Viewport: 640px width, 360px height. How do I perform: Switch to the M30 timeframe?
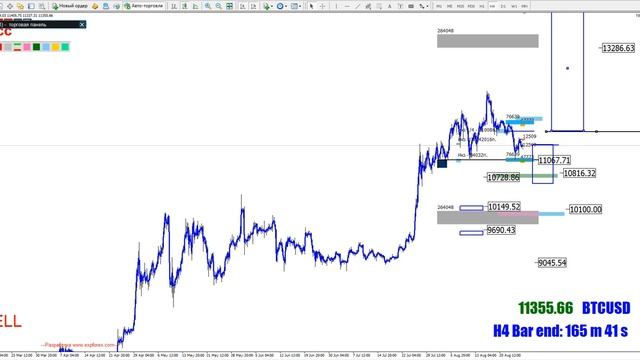coord(471,6)
